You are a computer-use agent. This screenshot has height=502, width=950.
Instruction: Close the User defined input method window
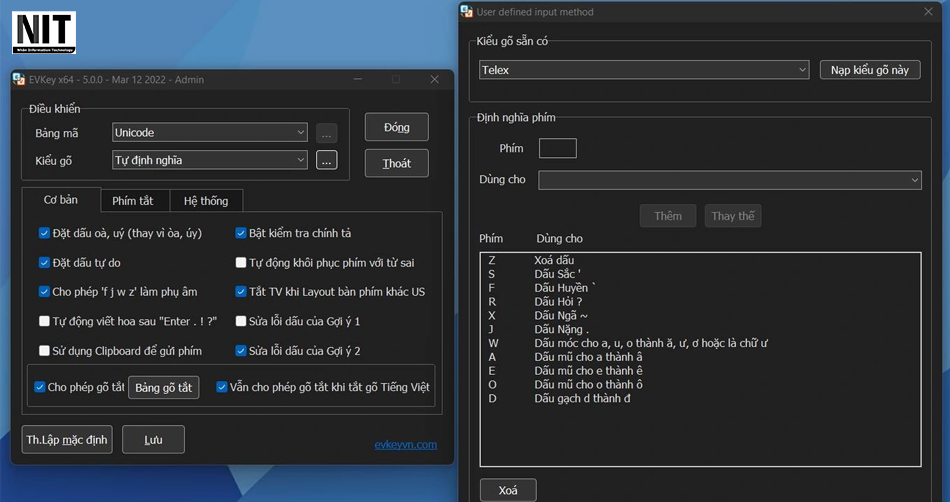click(x=928, y=12)
